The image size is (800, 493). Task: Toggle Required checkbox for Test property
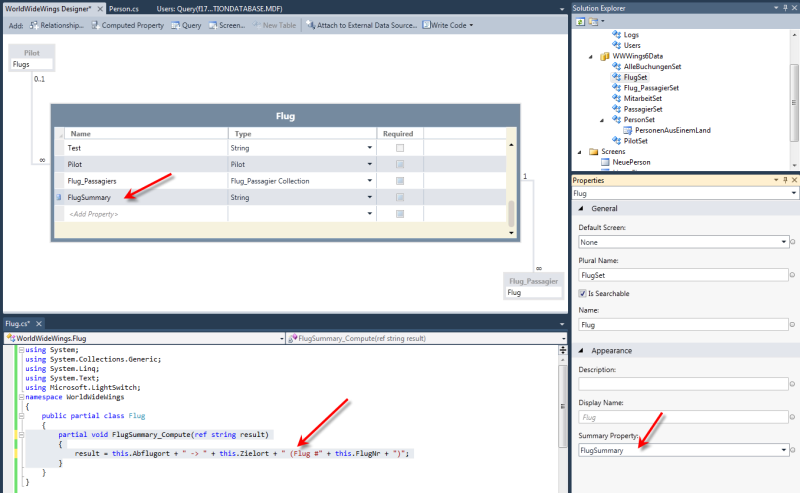(x=400, y=147)
